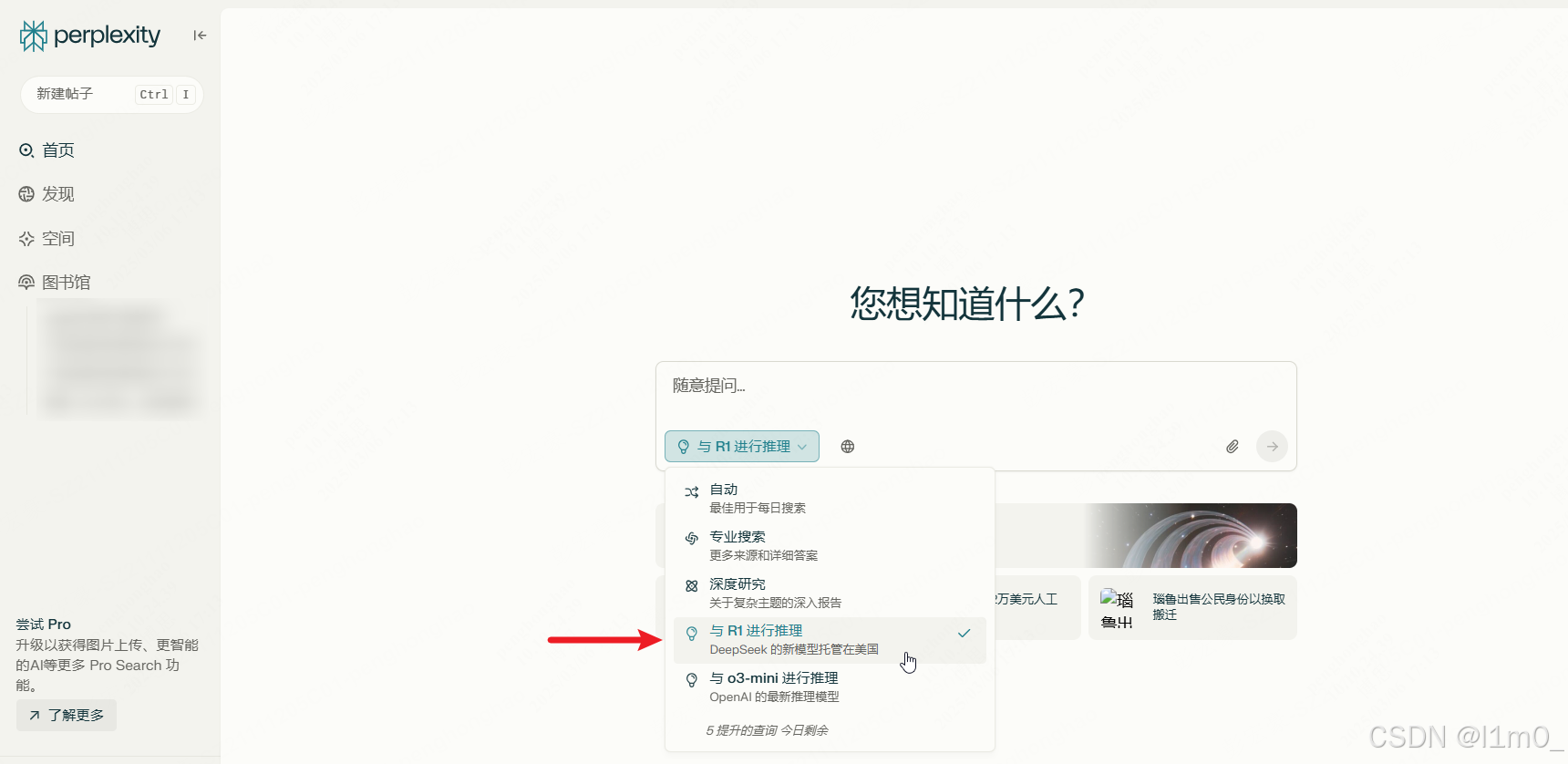1568x764 pixels.
Task: Choose 深度研究 mode option
Action: click(x=830, y=593)
